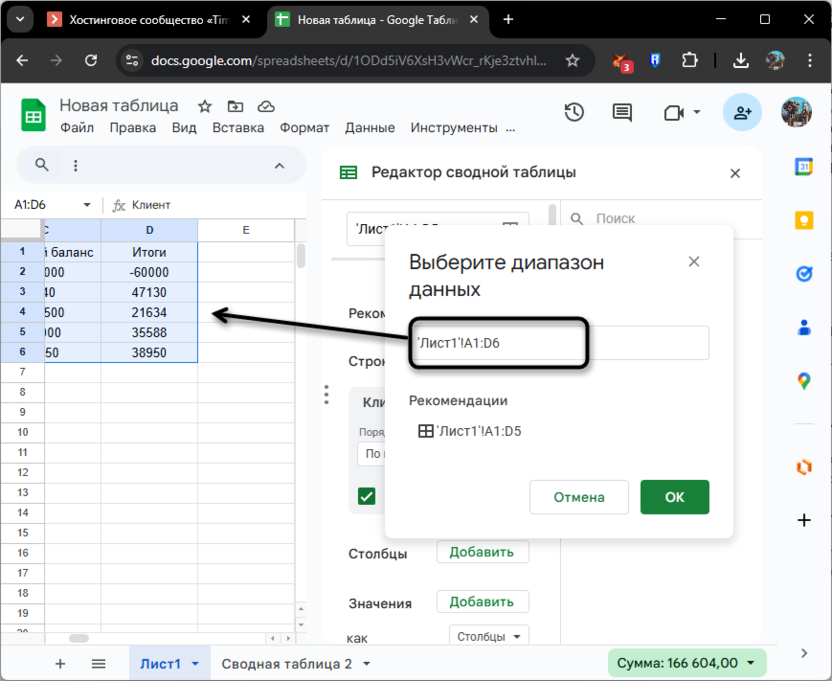Open the Столбцы dropdown next to как
This screenshot has height=681, width=832.
pyautogui.click(x=488, y=636)
